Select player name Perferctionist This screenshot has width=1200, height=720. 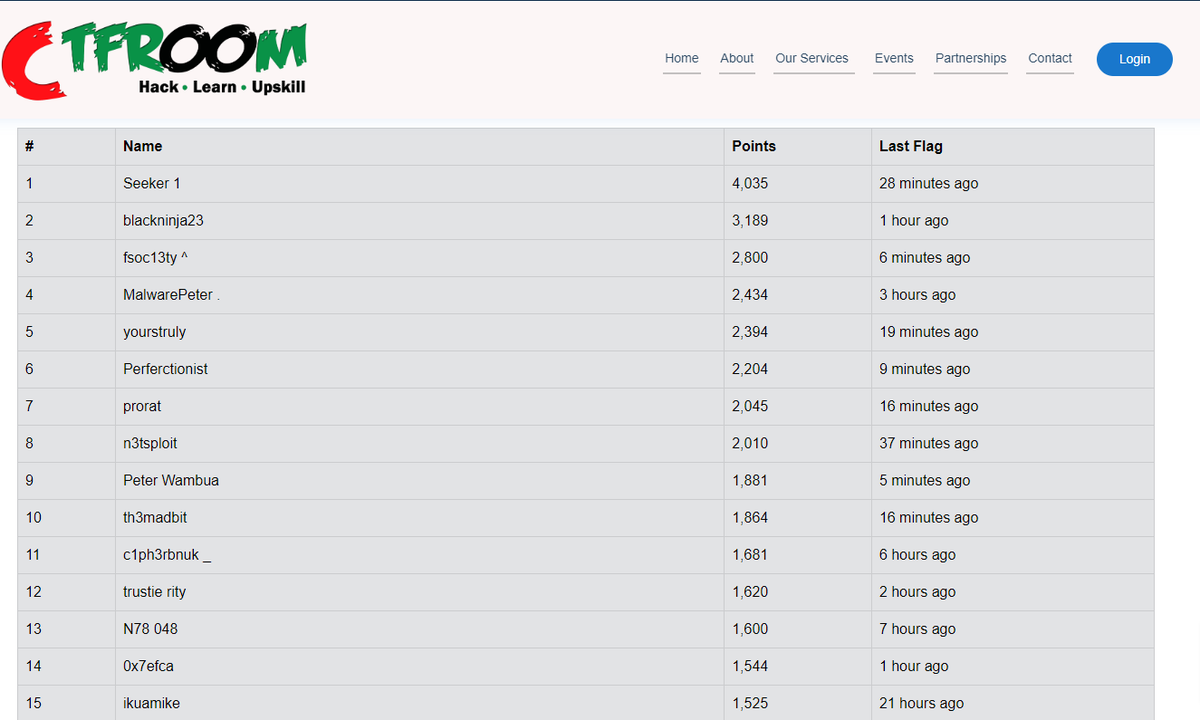tap(166, 369)
